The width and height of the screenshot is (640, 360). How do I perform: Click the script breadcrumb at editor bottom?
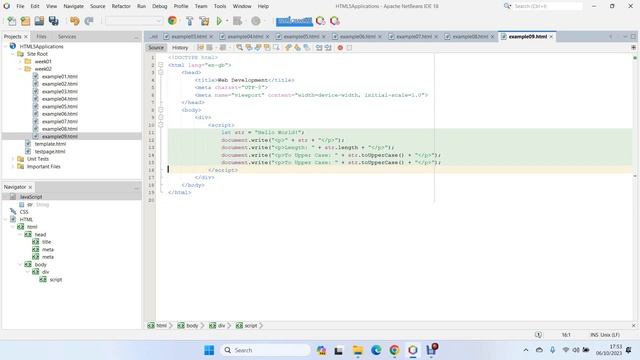click(x=250, y=326)
